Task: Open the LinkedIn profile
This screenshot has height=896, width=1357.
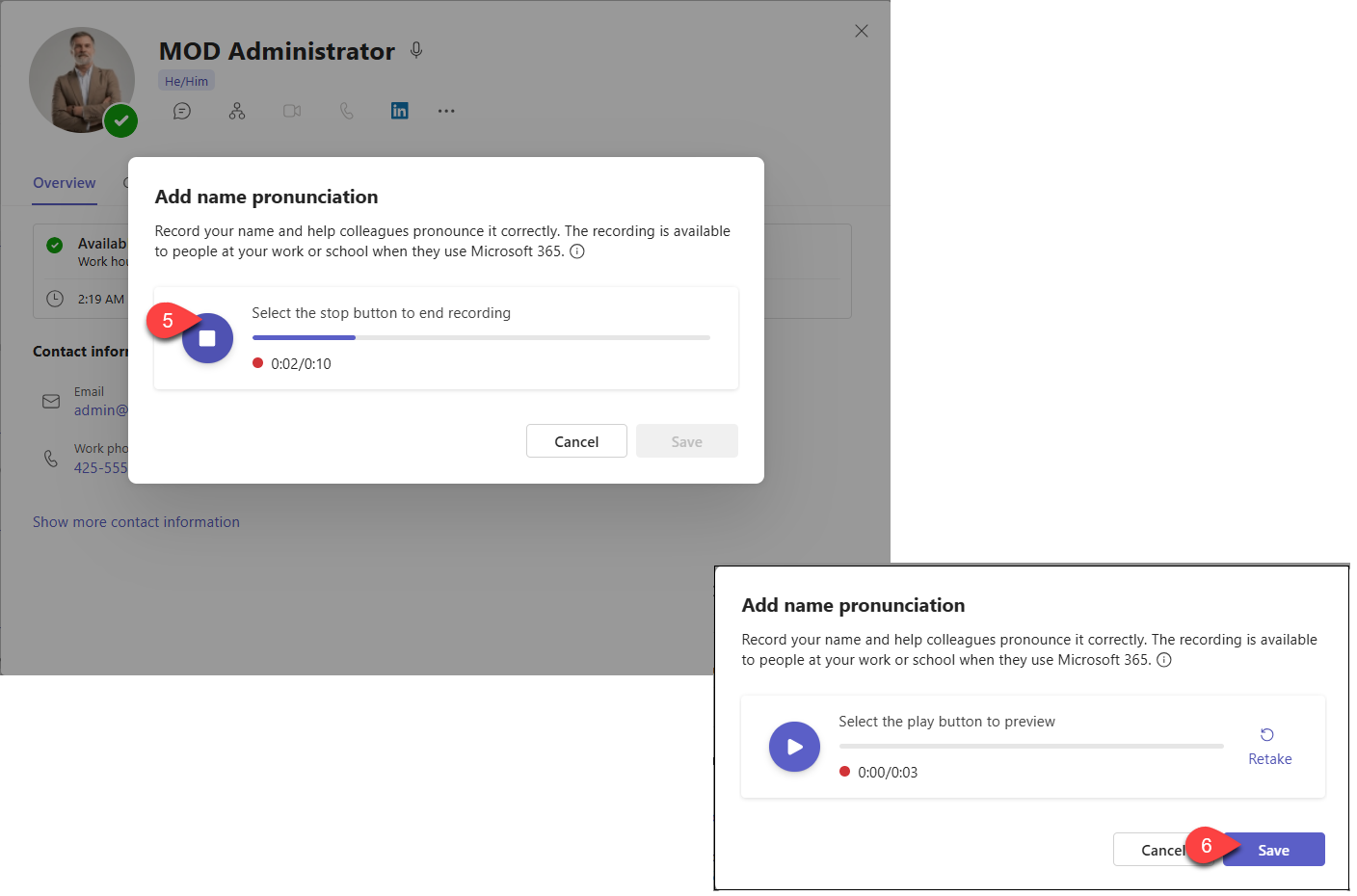Action: pos(399,110)
